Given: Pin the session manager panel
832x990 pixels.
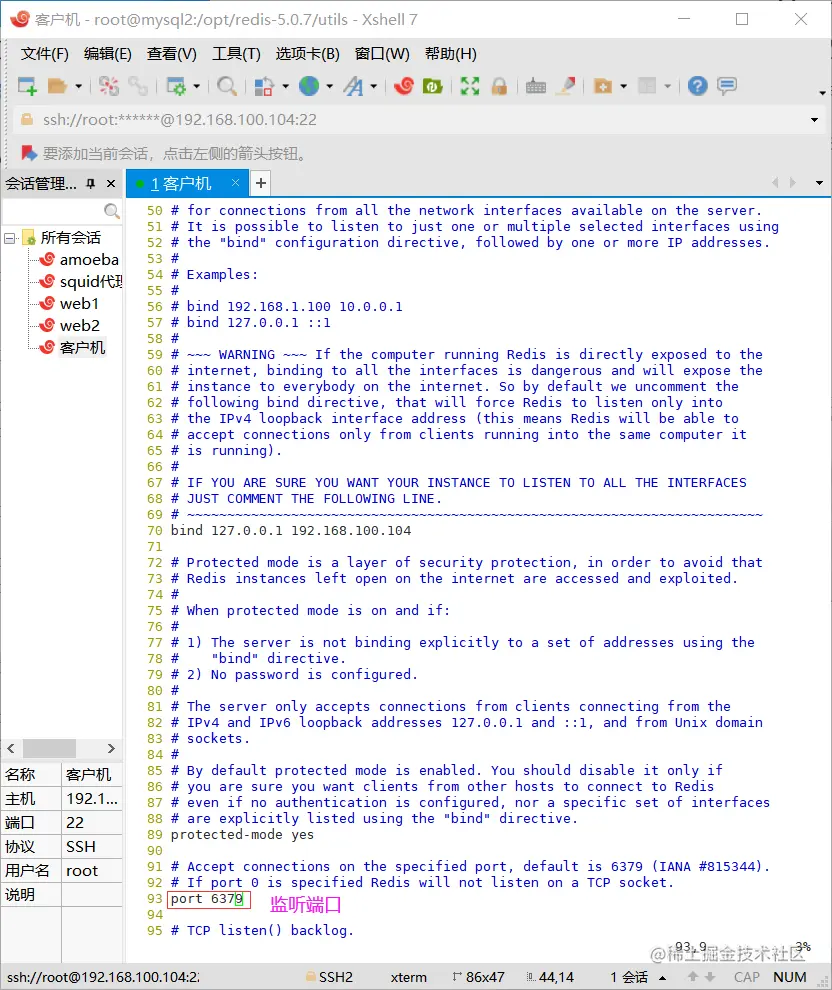Looking at the screenshot, I should click(x=91, y=184).
